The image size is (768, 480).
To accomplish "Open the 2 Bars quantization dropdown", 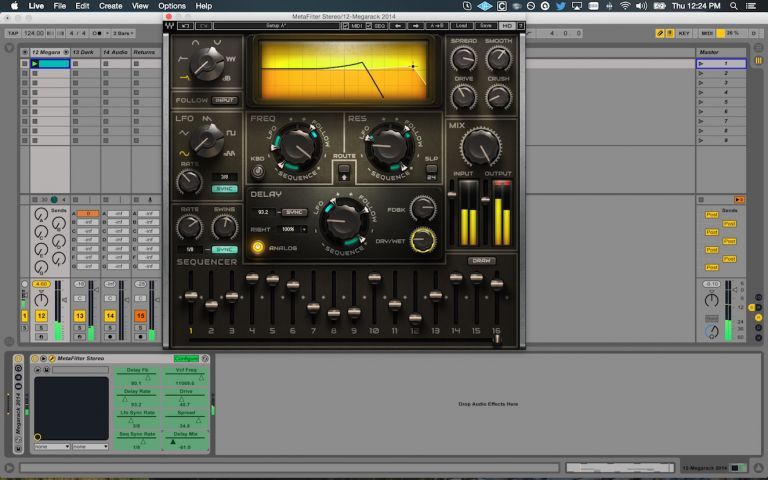I will point(123,33).
